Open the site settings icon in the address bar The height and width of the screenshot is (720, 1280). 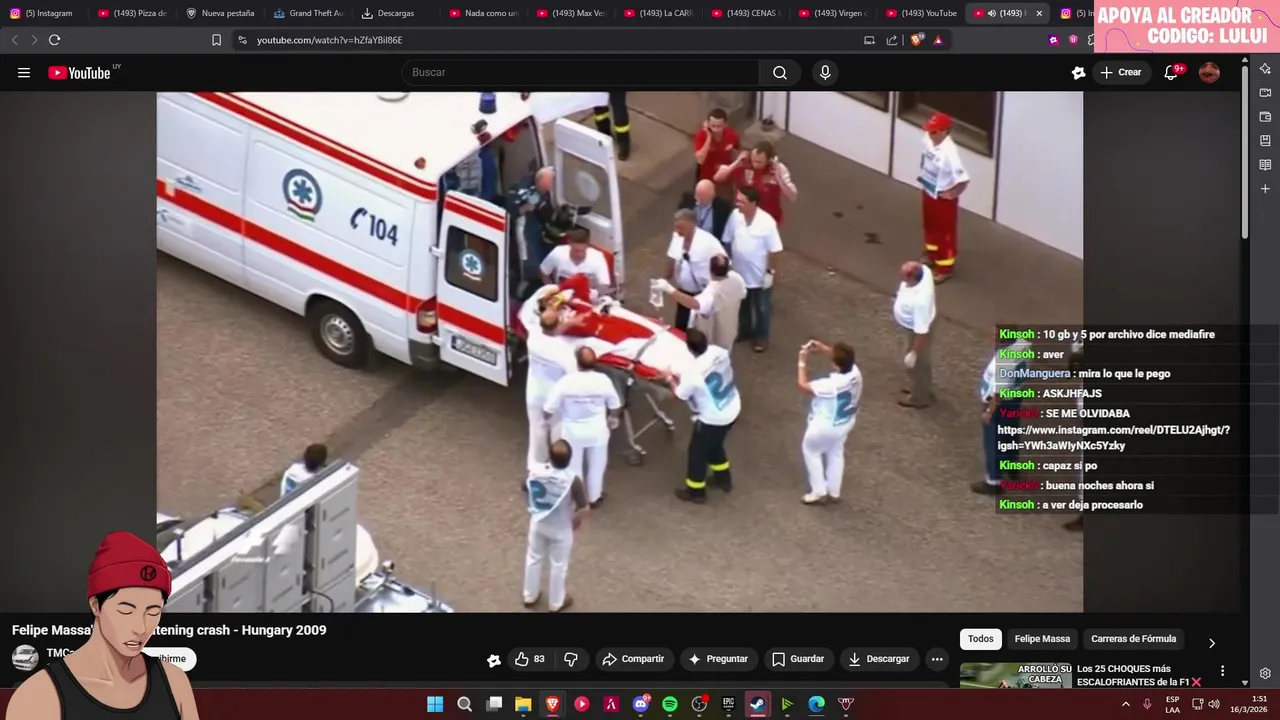[x=242, y=40]
